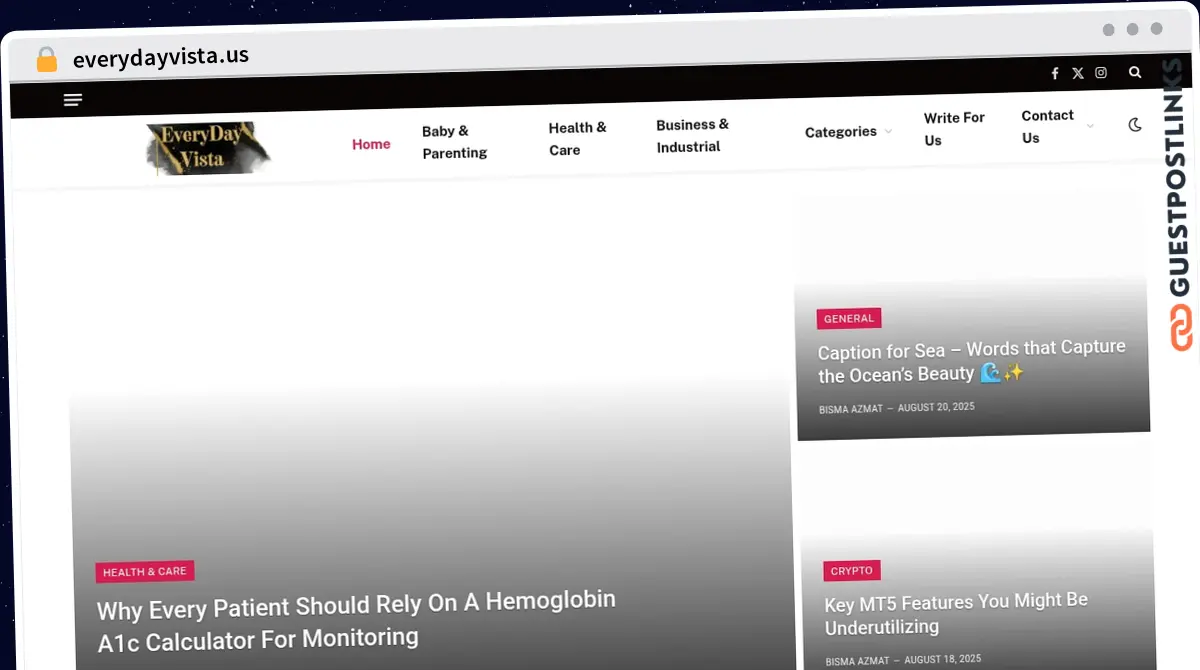Click the GuestPostLinks chain logo
Viewport: 1200px width, 670px height.
click(1182, 329)
